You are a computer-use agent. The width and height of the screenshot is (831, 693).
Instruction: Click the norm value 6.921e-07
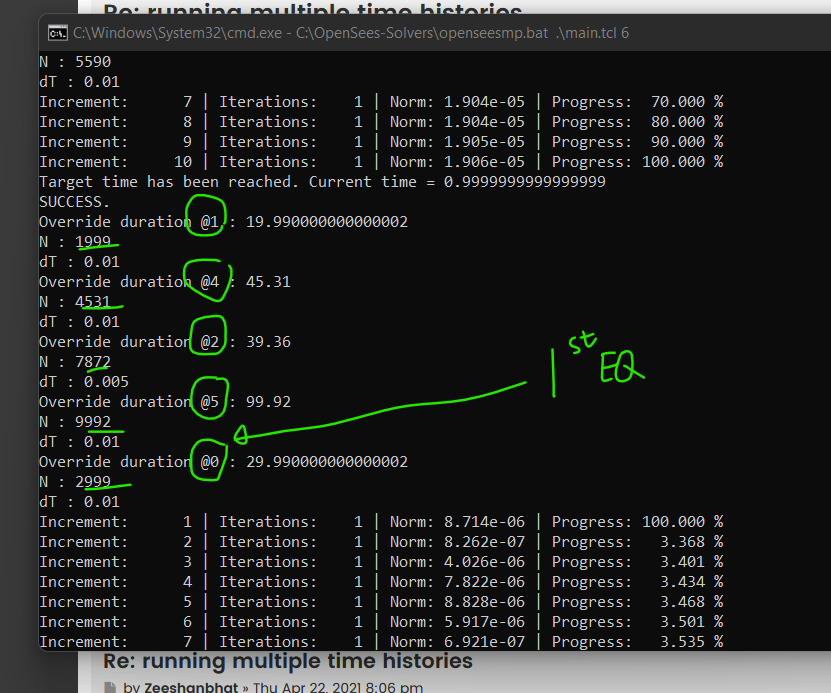[x=484, y=642]
